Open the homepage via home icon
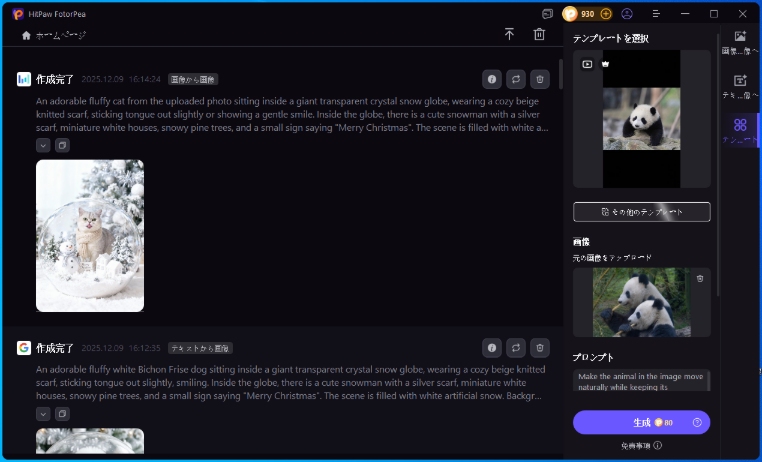762x462 pixels. 26,35
